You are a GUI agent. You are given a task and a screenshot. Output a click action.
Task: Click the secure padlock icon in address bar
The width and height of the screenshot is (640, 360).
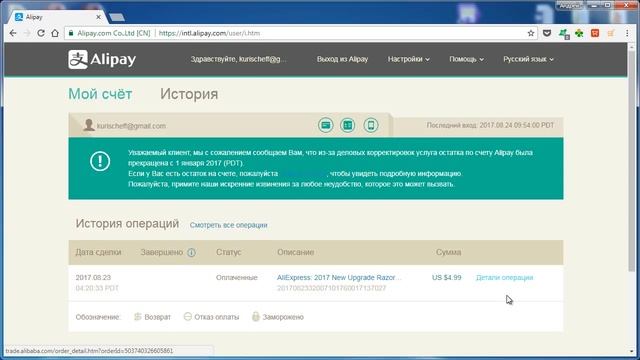[71, 33]
